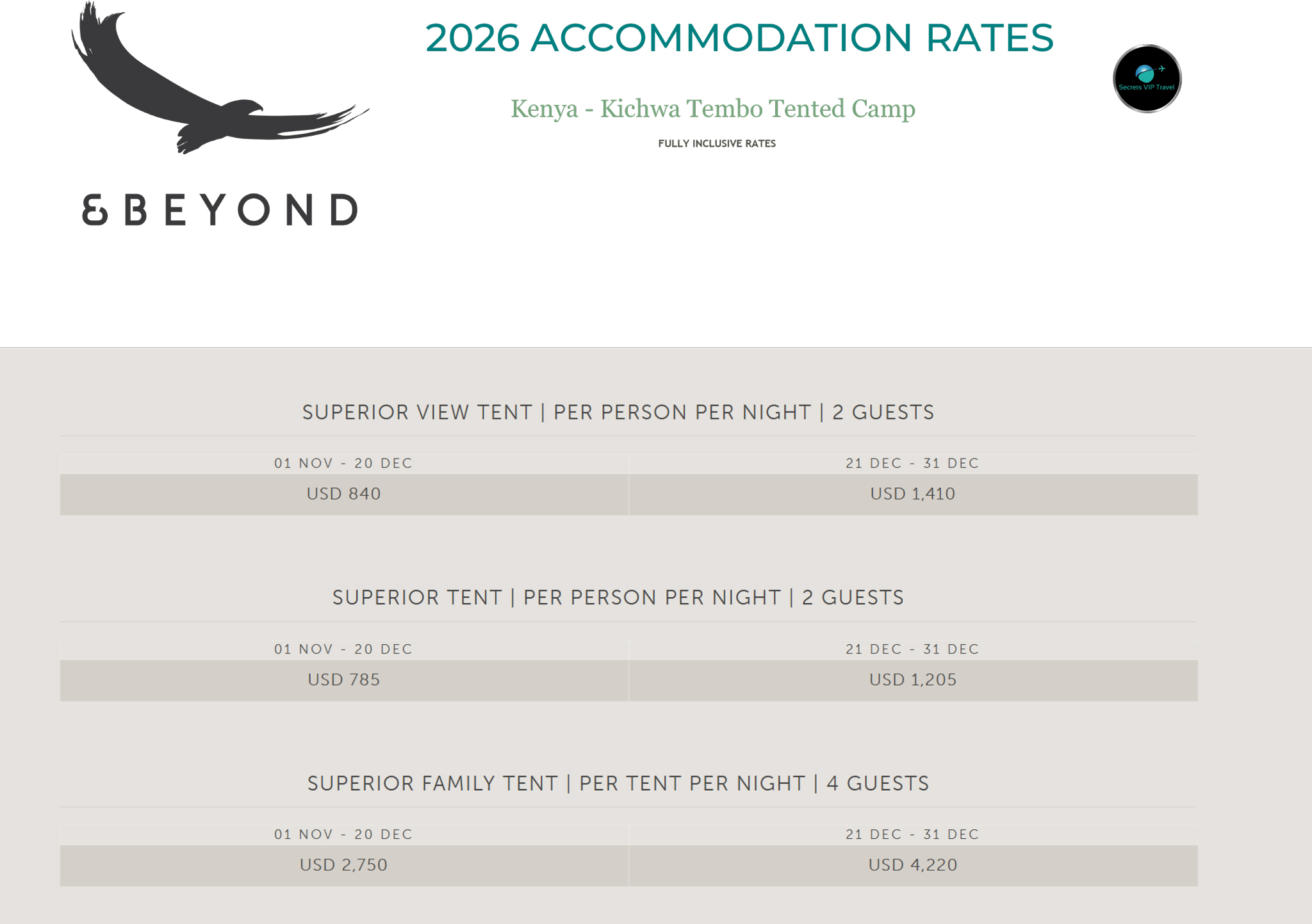Click Superior View Tent 01 Nov - 20 Dec header
The width and height of the screenshot is (1312, 924).
point(343,464)
